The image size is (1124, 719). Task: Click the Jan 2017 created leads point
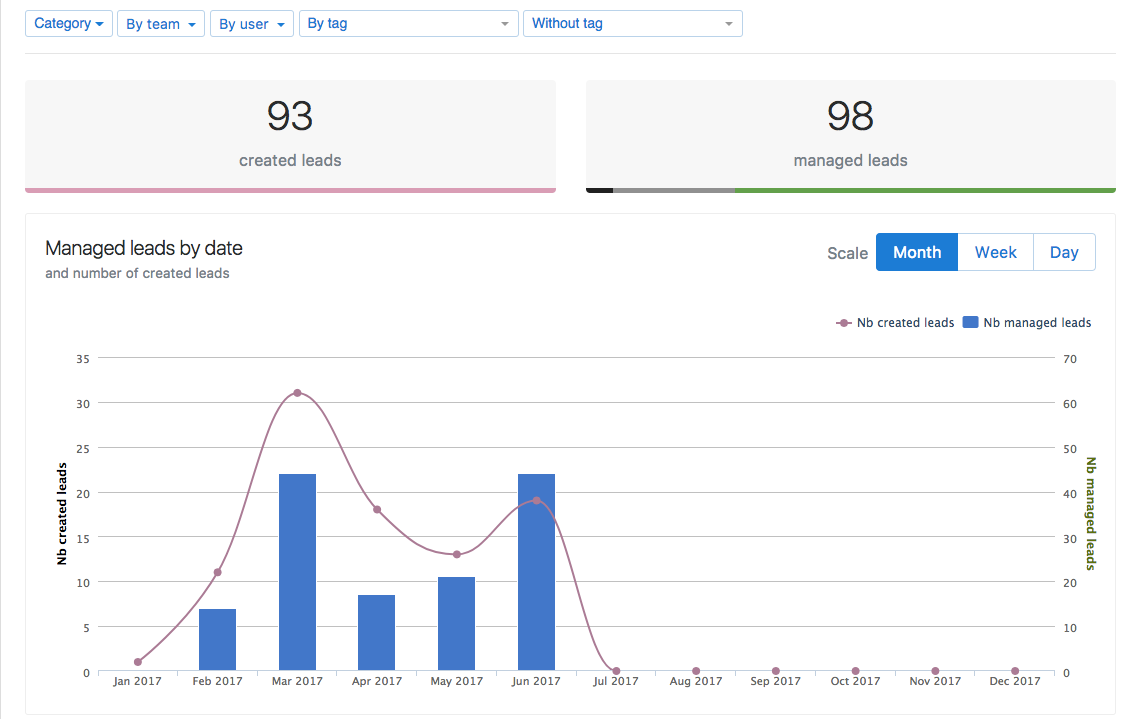(x=138, y=662)
